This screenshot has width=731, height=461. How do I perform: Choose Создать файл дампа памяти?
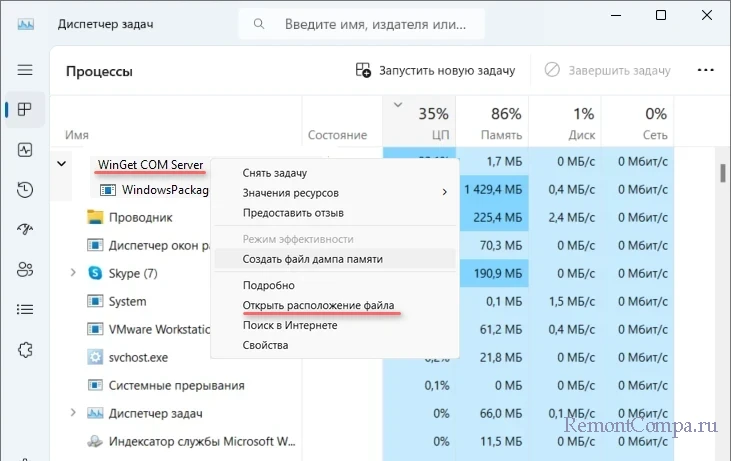(335, 259)
